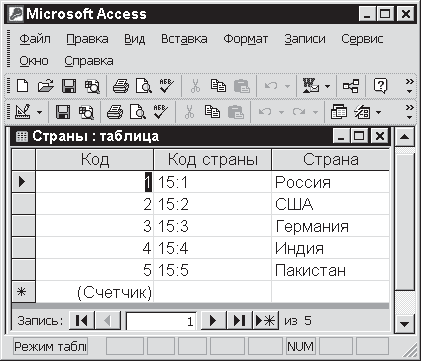Click the vertical scrollbar down arrow
This screenshot has height=361, width=421.
point(405,324)
